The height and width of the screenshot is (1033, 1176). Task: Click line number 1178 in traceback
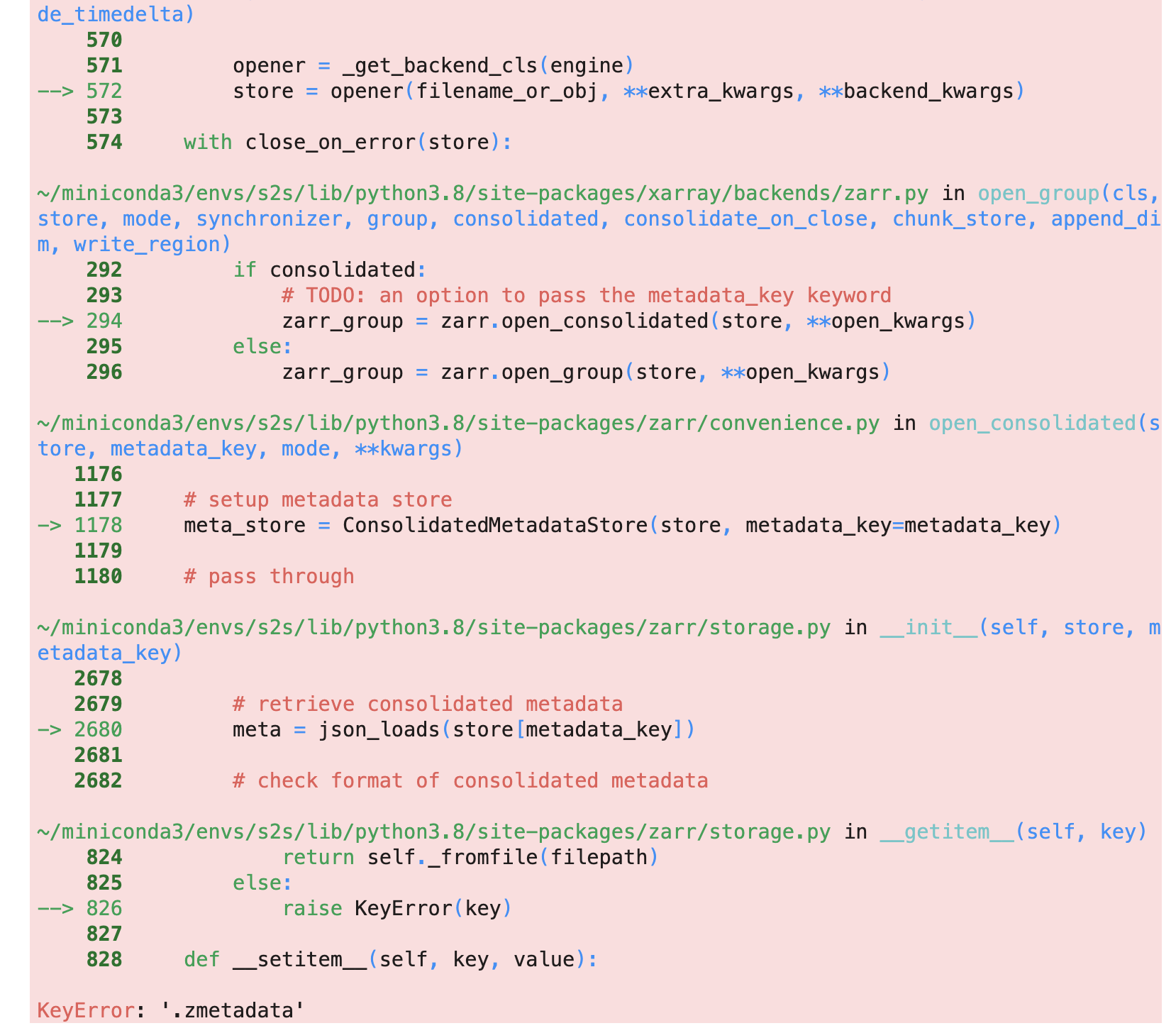point(98,525)
